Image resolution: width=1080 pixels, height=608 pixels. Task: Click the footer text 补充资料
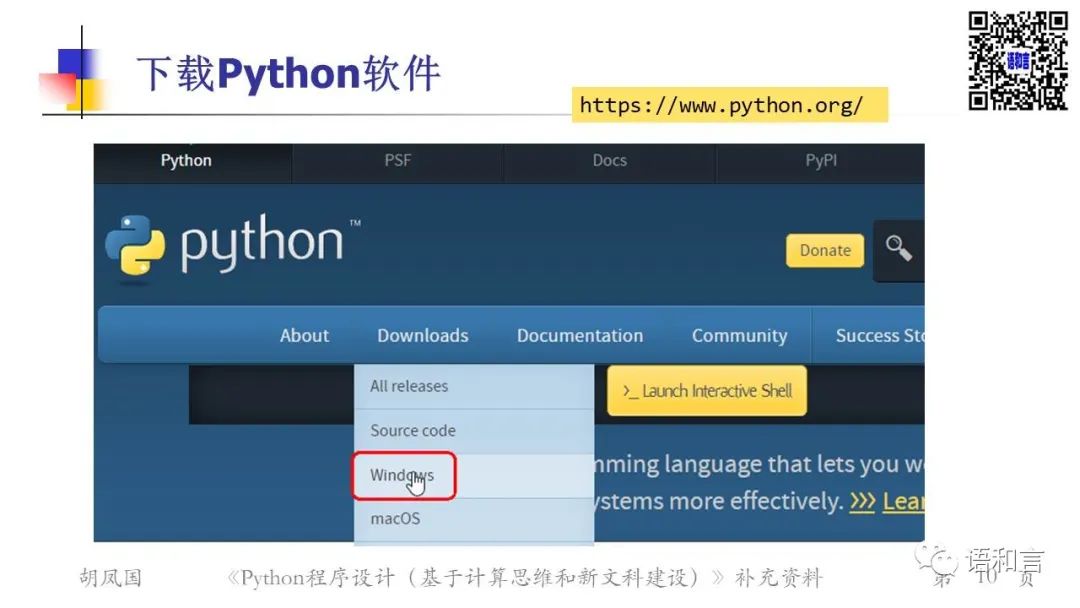(778, 577)
